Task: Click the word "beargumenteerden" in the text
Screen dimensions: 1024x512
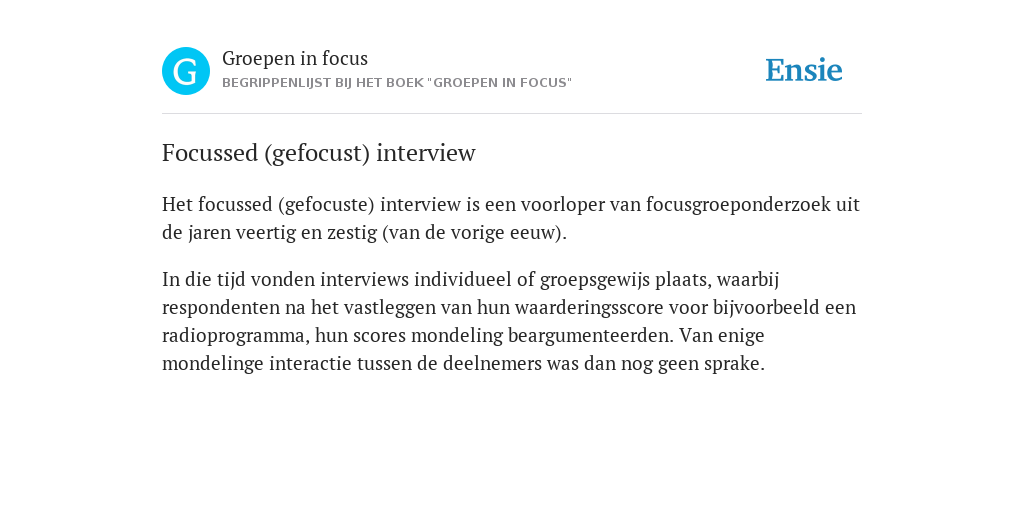Action: coord(590,336)
